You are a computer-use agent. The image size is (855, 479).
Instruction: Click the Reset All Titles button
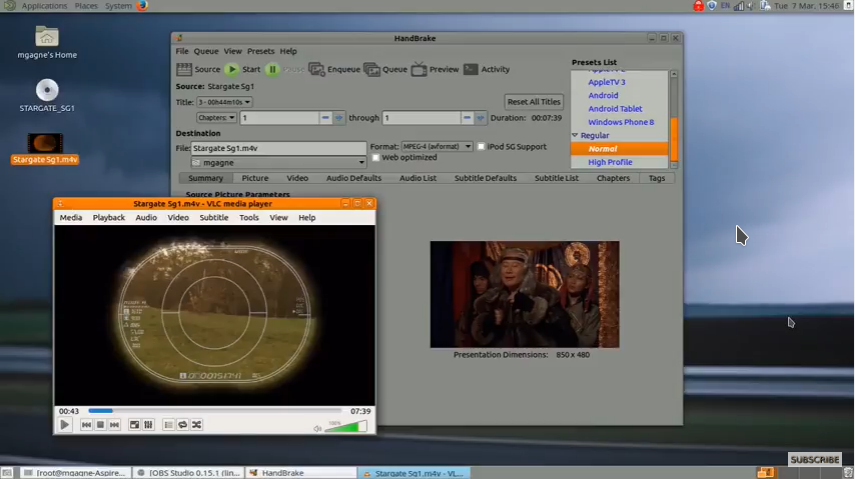point(534,102)
